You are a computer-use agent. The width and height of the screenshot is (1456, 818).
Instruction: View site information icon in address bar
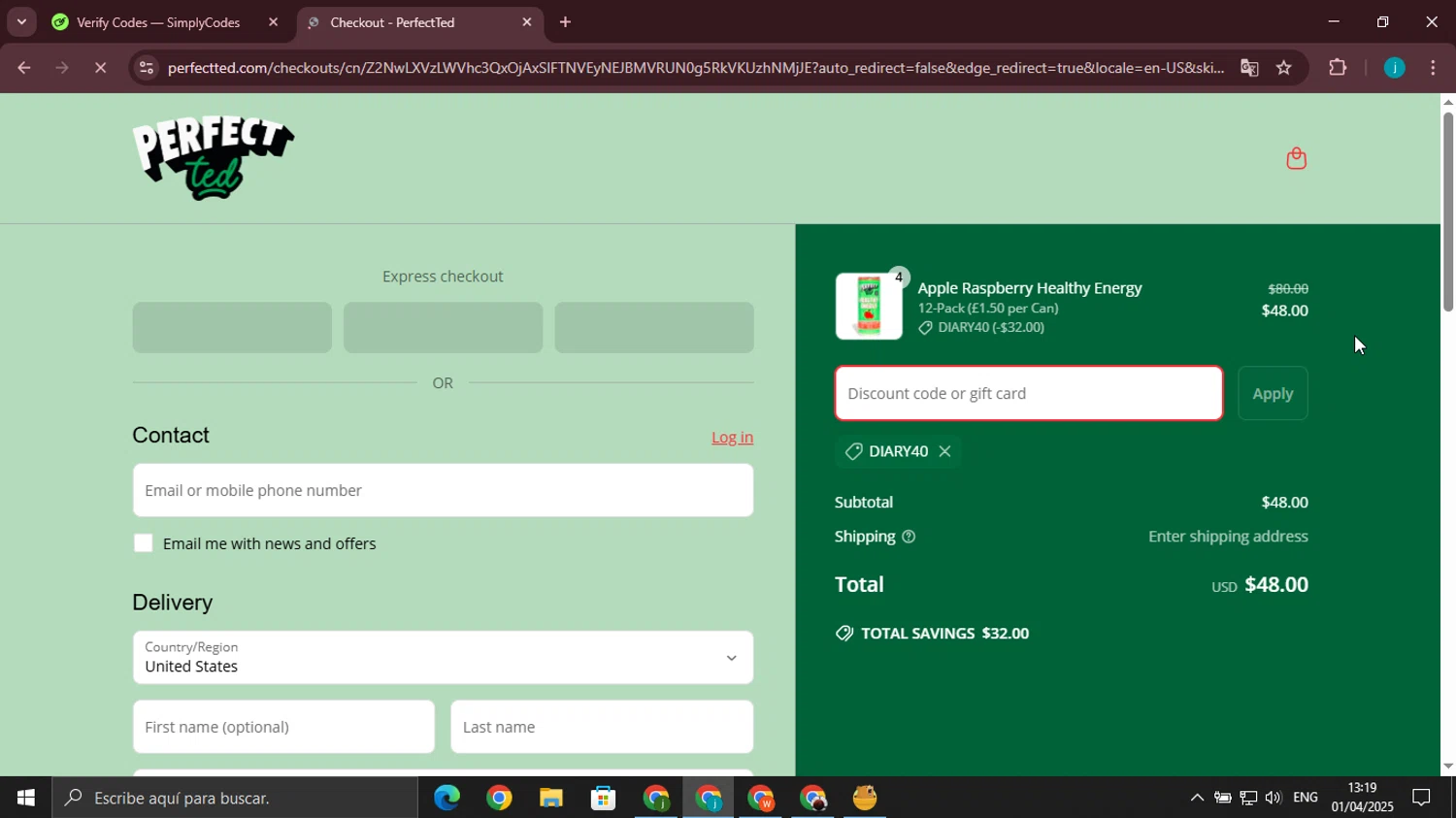(x=146, y=68)
